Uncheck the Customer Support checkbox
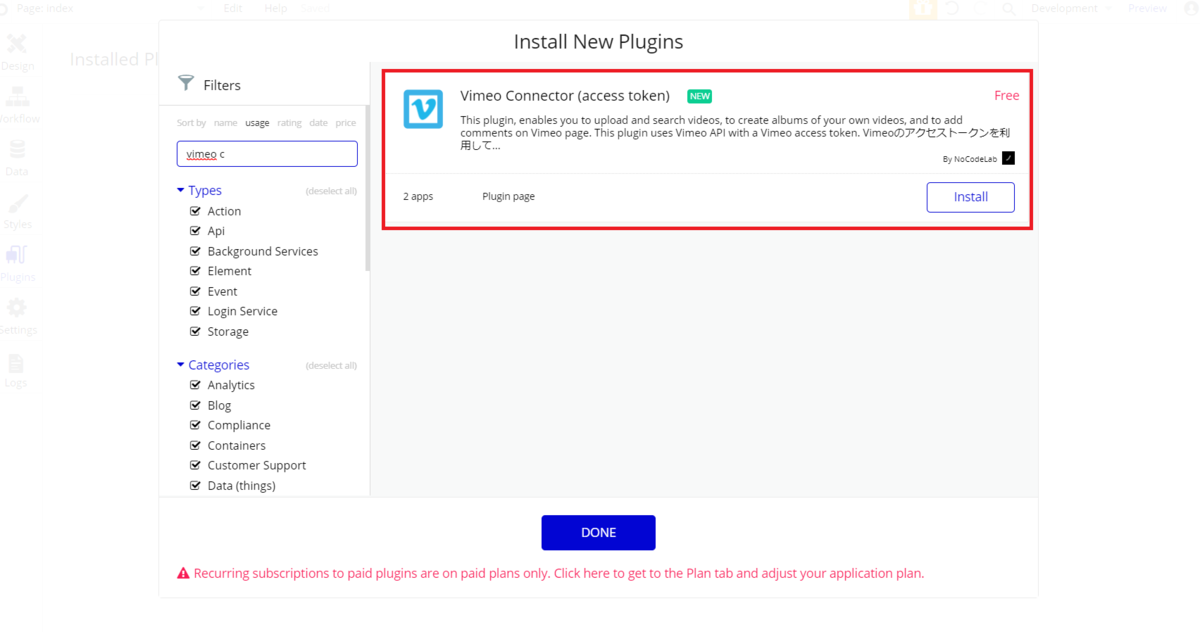The width and height of the screenshot is (1200, 632). [x=196, y=465]
